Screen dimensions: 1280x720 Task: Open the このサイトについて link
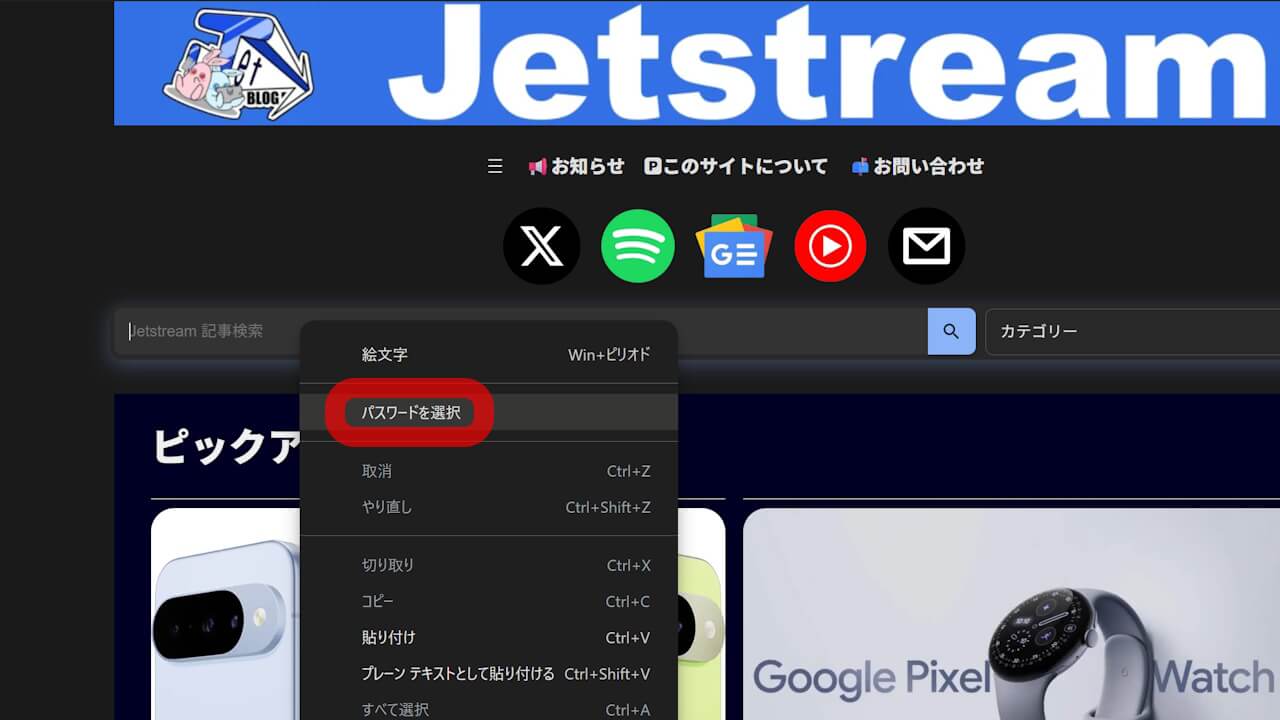click(x=736, y=166)
